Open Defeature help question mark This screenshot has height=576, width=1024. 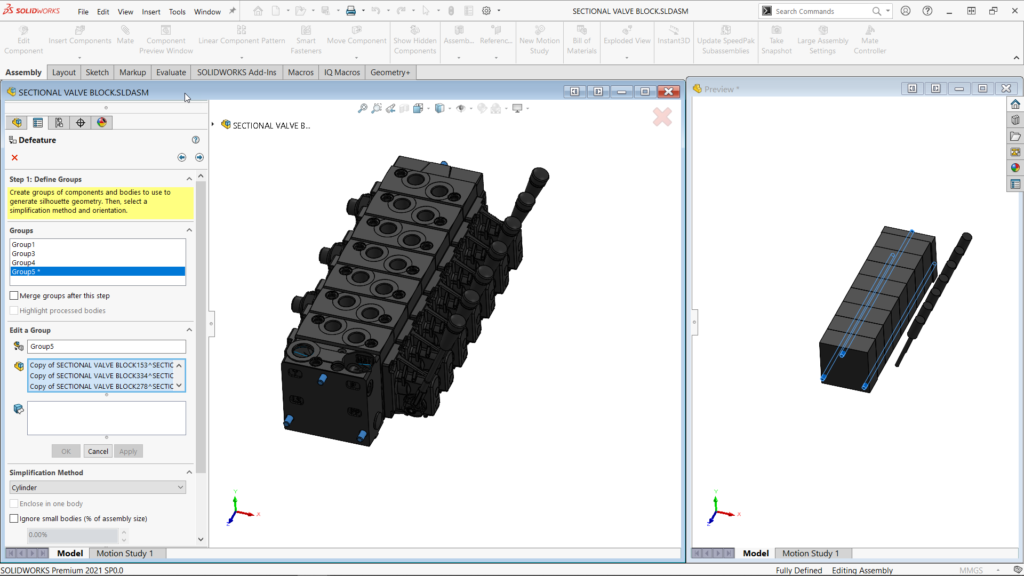tap(195, 140)
